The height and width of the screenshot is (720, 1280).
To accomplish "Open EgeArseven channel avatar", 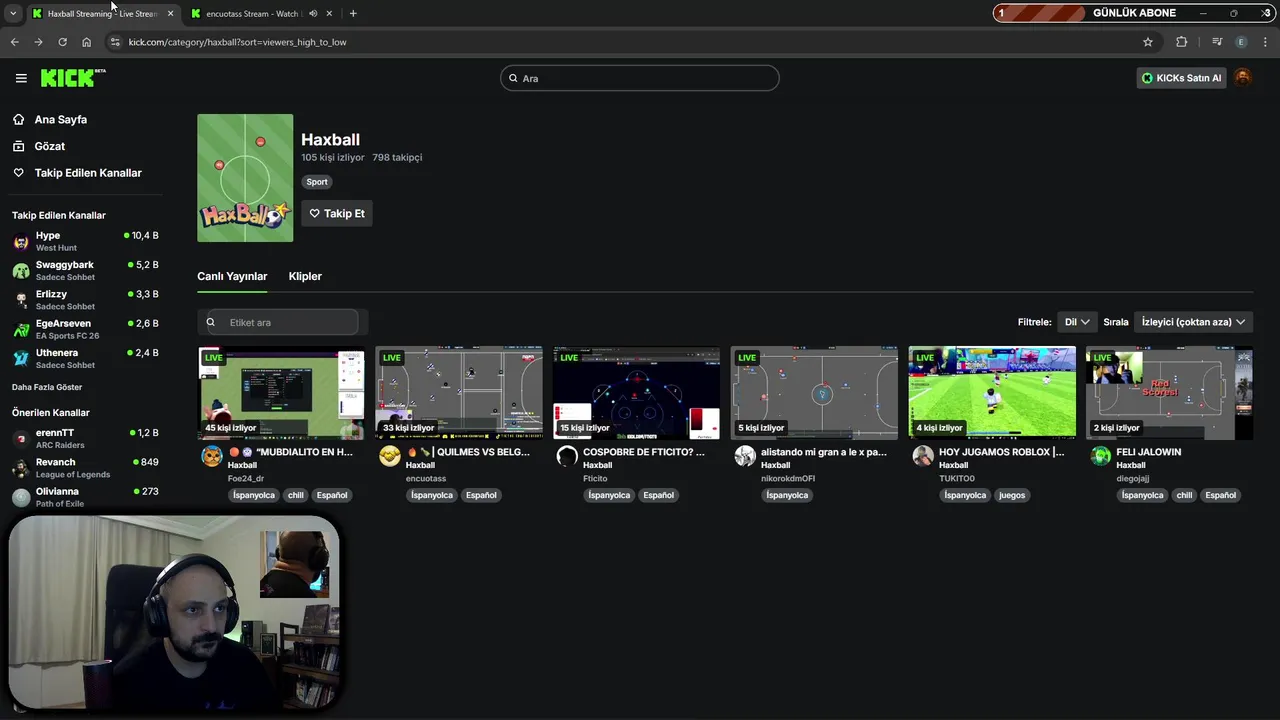I will tap(21, 329).
